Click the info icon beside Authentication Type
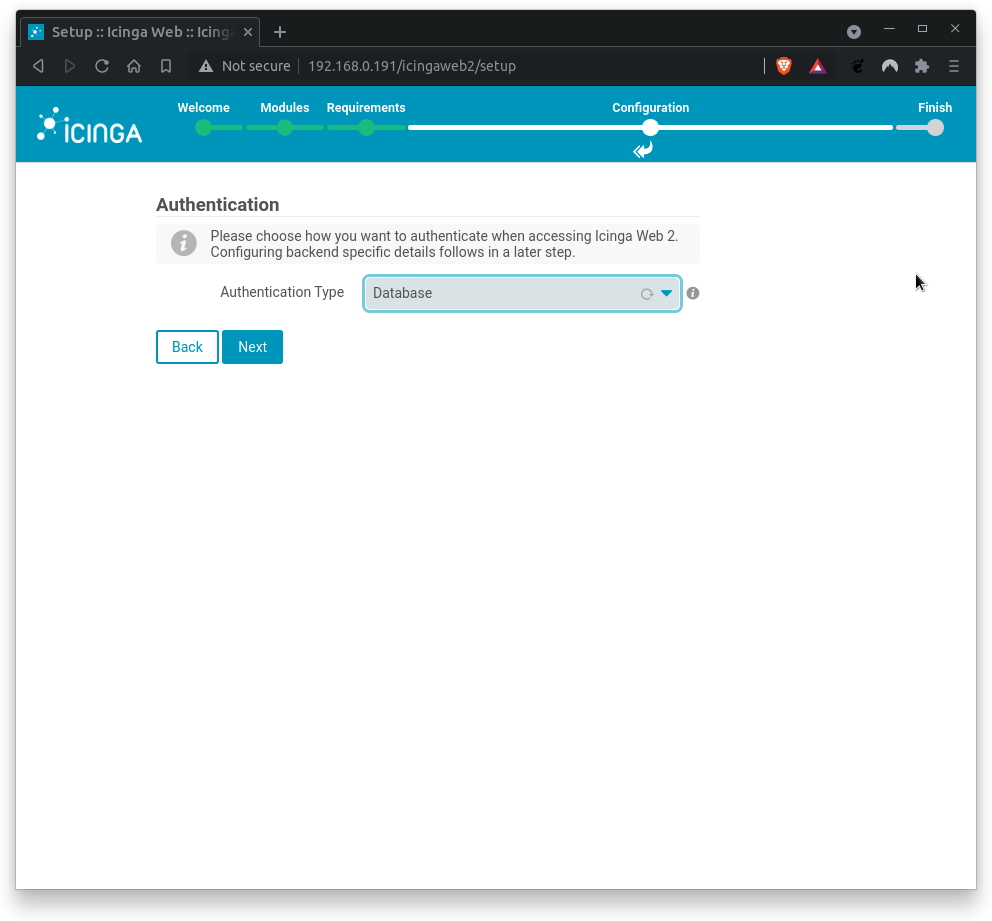Screen dimensions: 992x921 692,293
